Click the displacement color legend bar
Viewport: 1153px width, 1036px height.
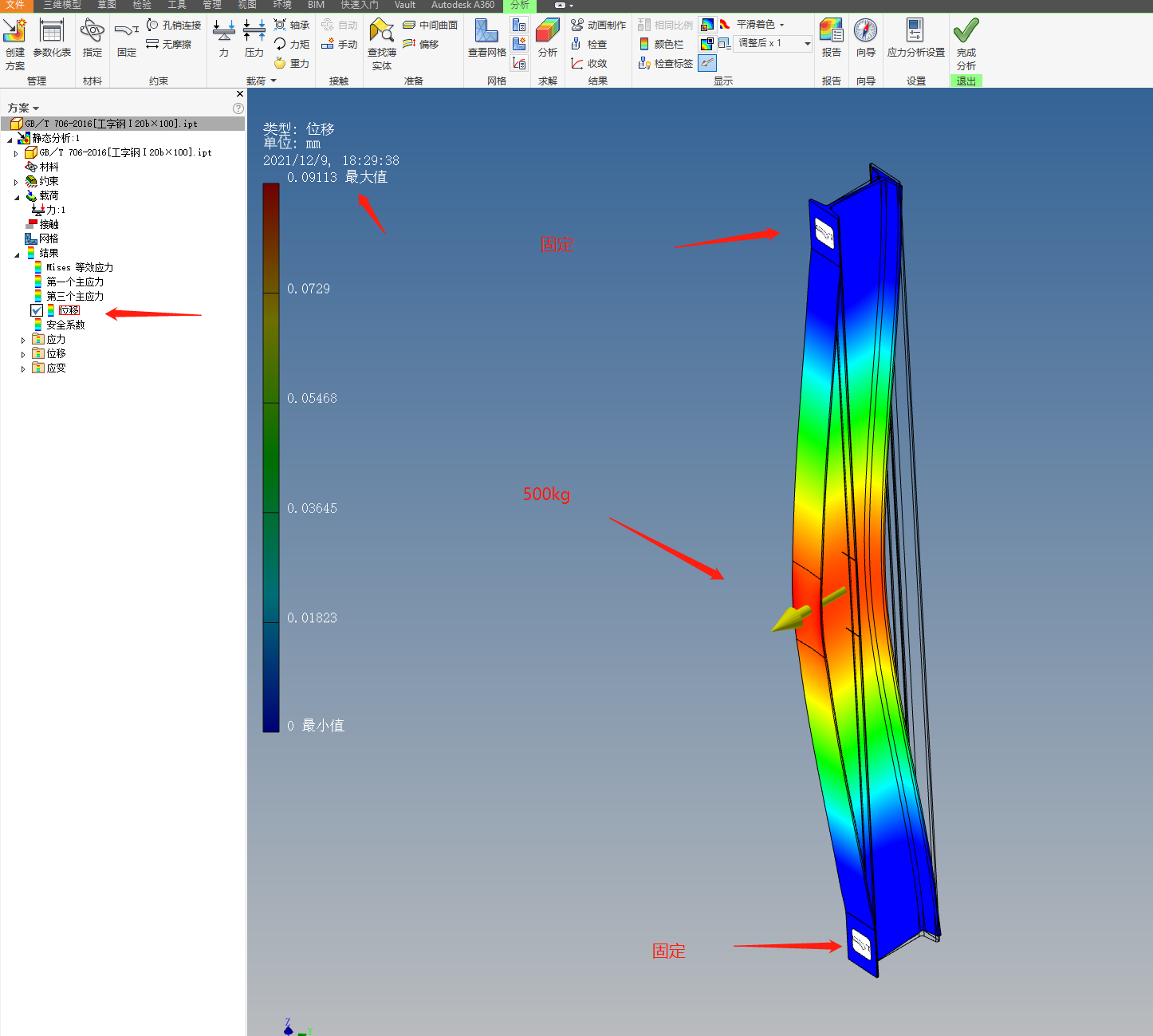(271, 458)
